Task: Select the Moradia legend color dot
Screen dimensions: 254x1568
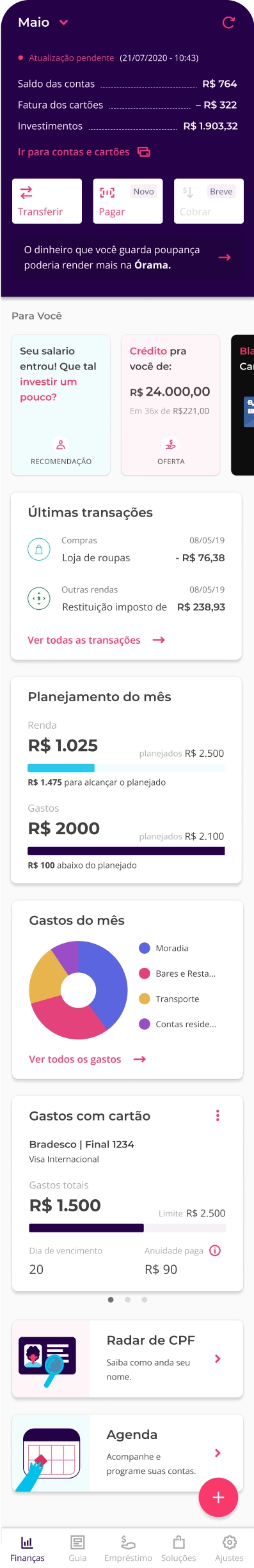Action: point(145,948)
